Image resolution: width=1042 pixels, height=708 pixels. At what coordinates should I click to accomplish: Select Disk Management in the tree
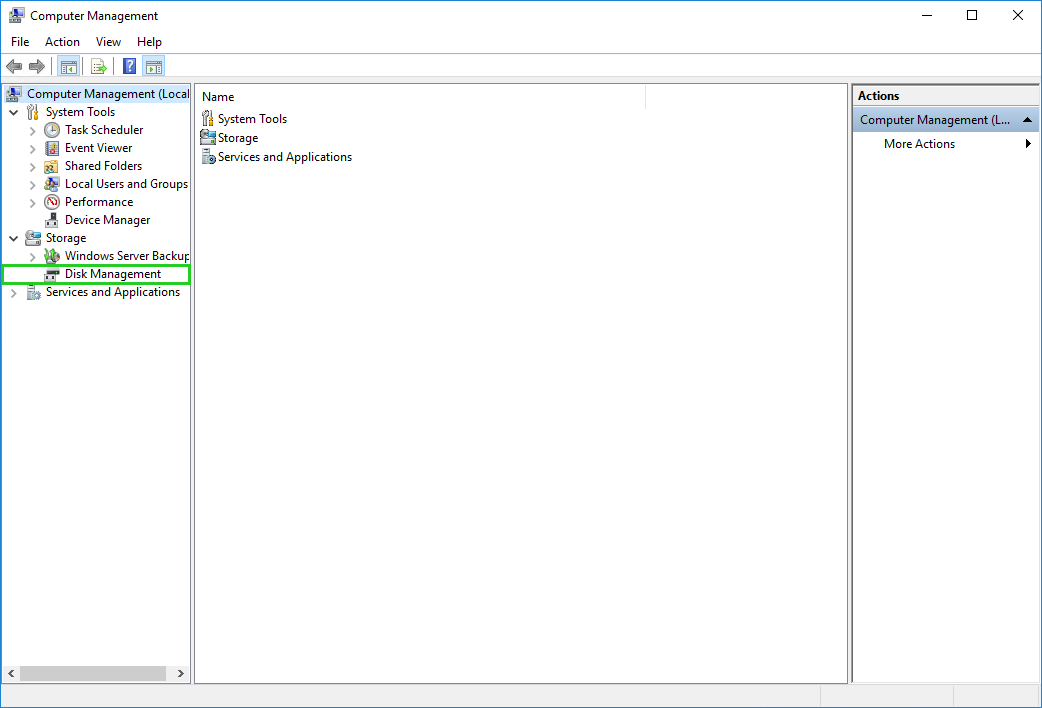click(x=112, y=274)
